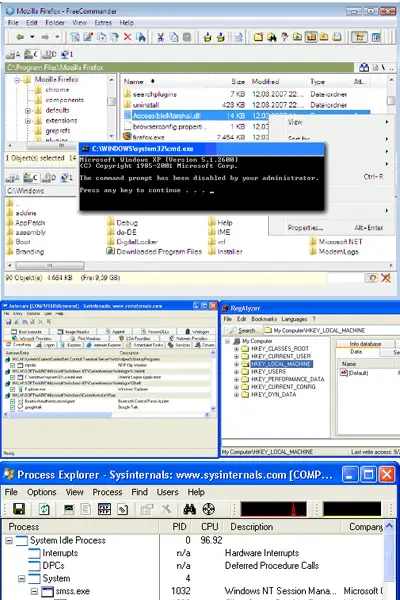The image size is (400, 600).
Task: Click the red X delete icon in FreeCommander toolbar
Action: coord(127,37)
